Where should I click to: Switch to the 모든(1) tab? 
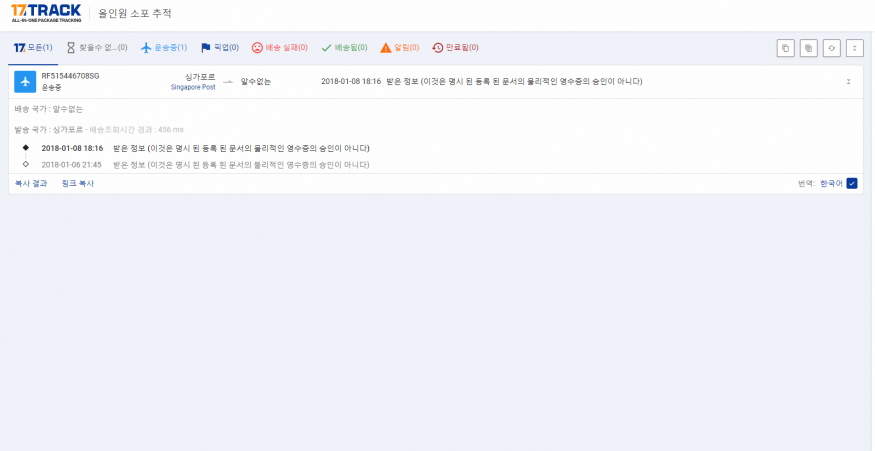[33, 48]
